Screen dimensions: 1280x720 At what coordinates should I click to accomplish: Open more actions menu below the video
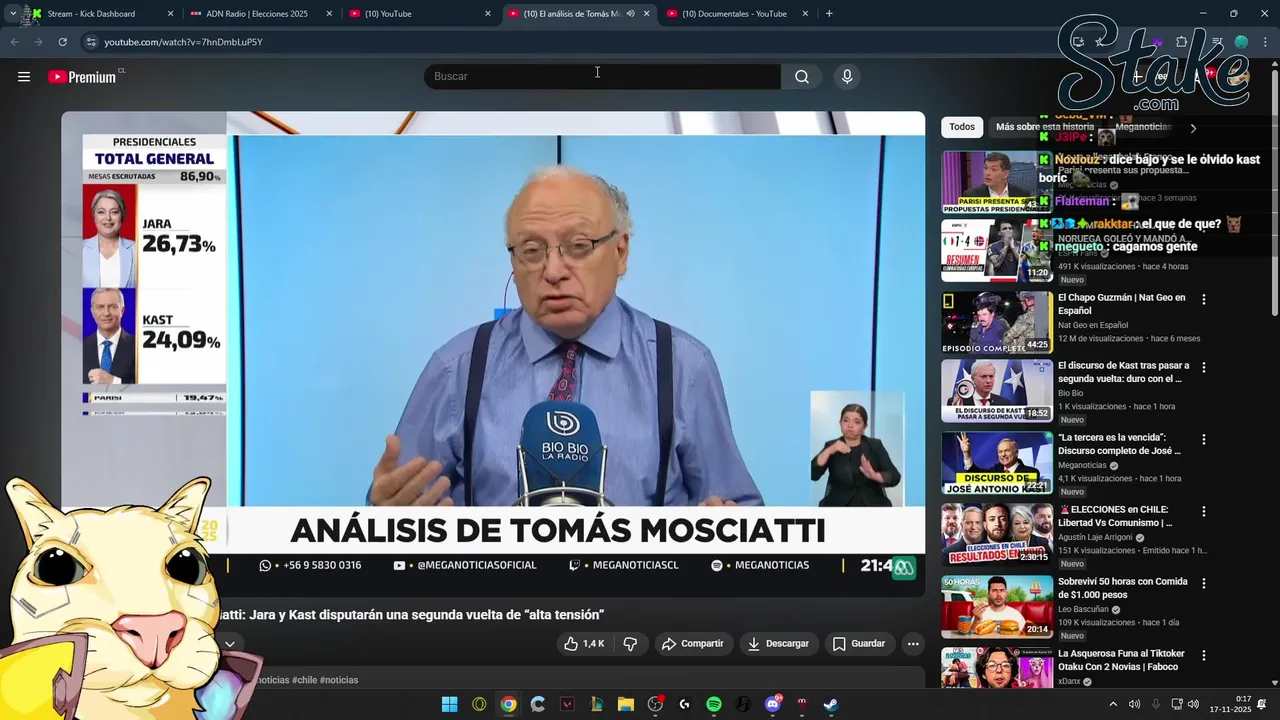click(x=913, y=644)
